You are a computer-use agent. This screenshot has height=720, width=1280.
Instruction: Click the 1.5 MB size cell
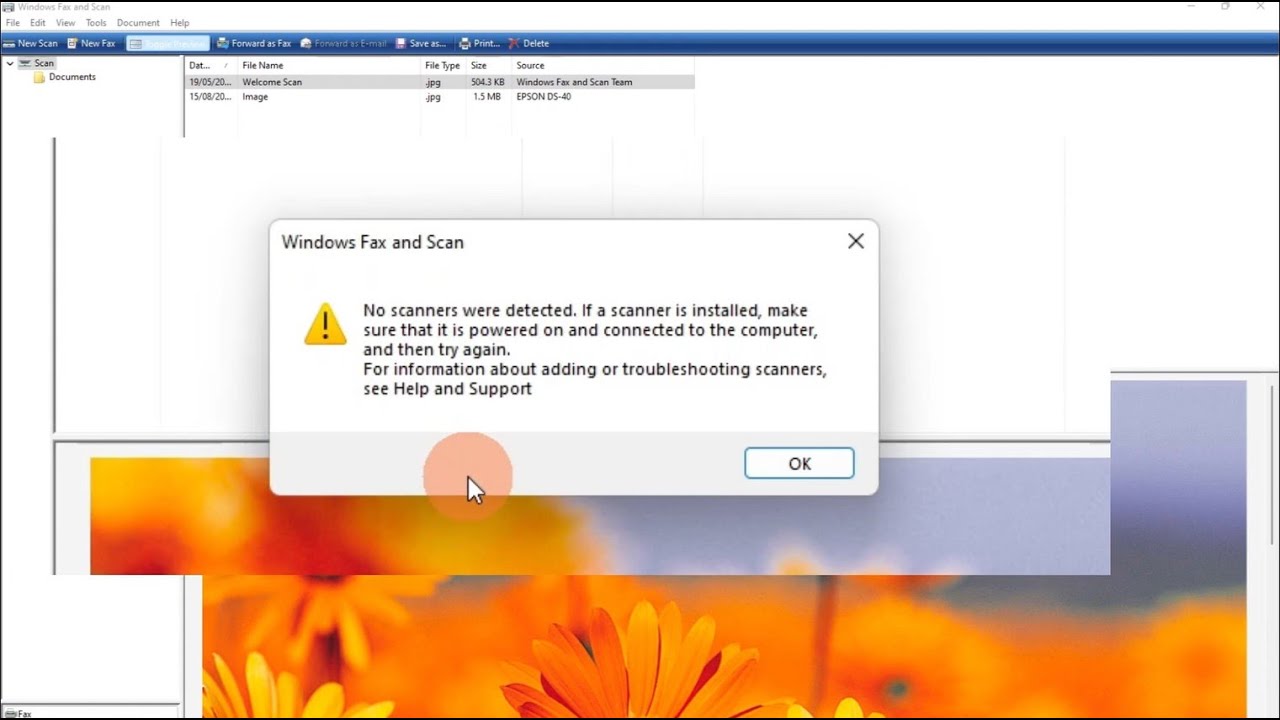(x=487, y=97)
